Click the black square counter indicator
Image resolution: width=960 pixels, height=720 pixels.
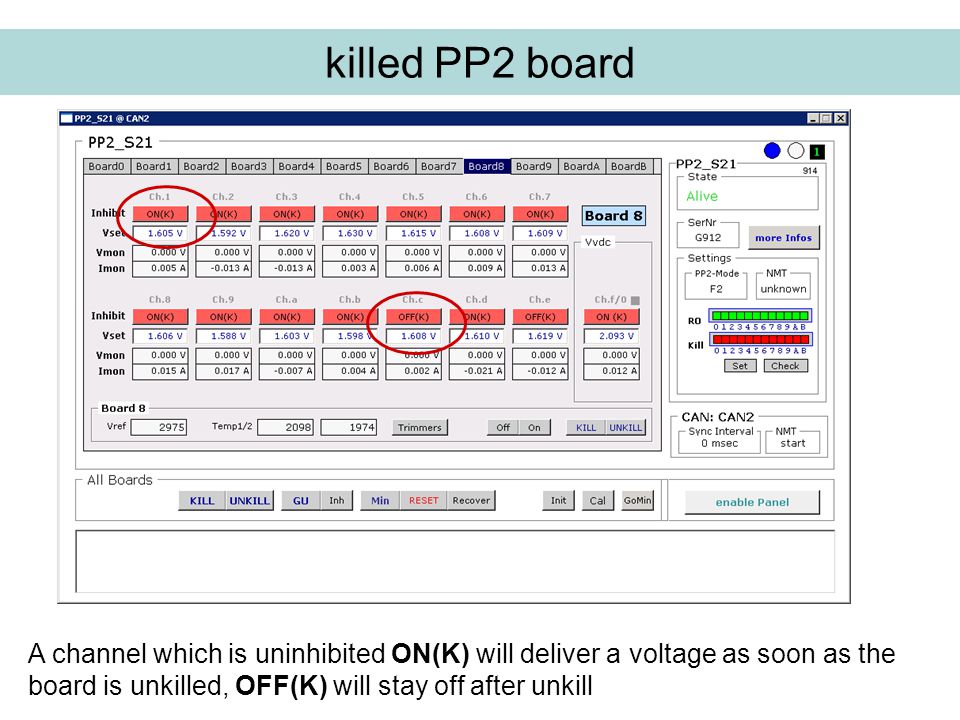tap(817, 151)
